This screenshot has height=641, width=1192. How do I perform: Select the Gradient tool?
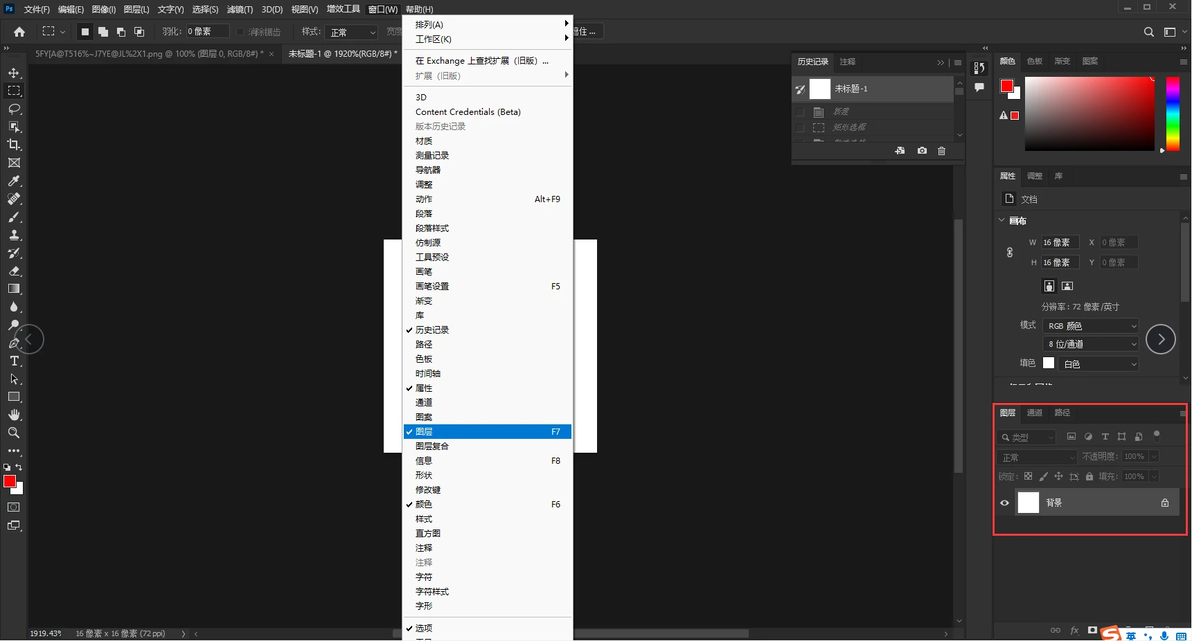[14, 289]
